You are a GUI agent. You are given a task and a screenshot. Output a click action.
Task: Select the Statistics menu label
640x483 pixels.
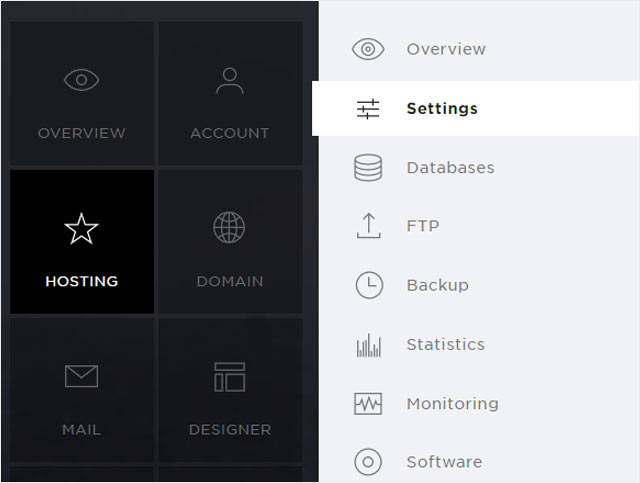coord(446,344)
